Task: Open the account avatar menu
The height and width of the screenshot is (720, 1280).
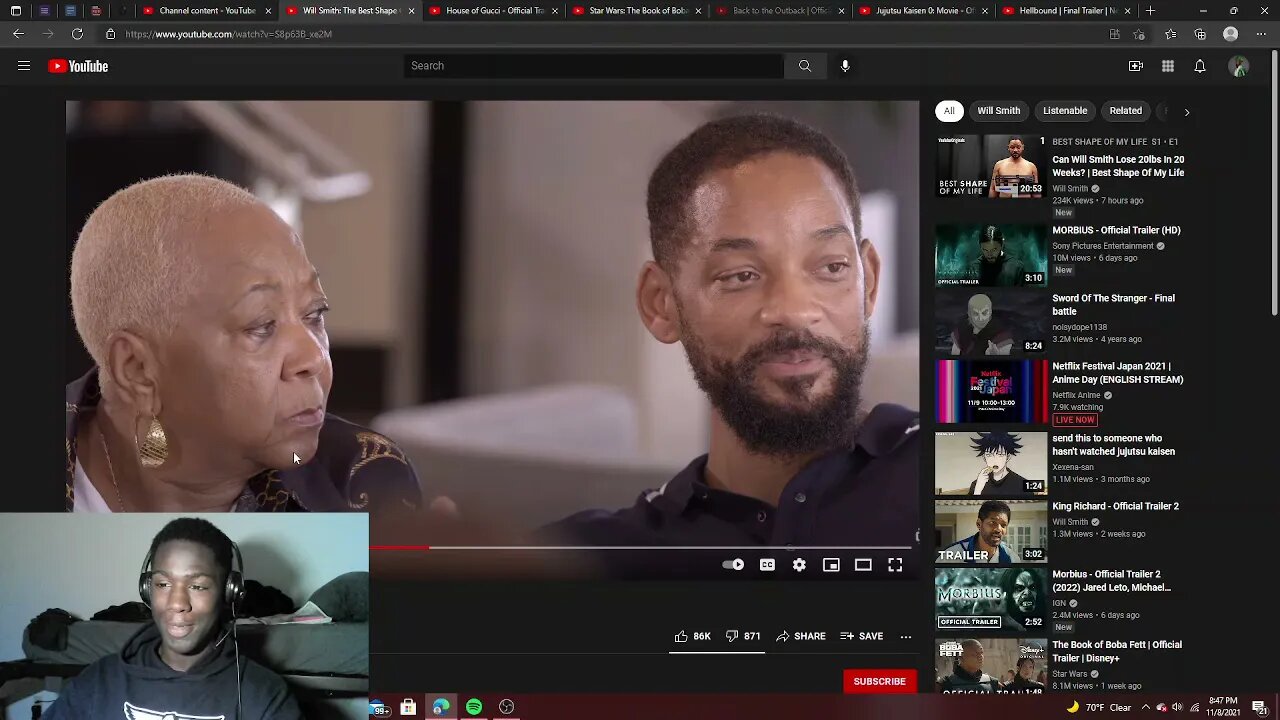Action: pyautogui.click(x=1239, y=66)
